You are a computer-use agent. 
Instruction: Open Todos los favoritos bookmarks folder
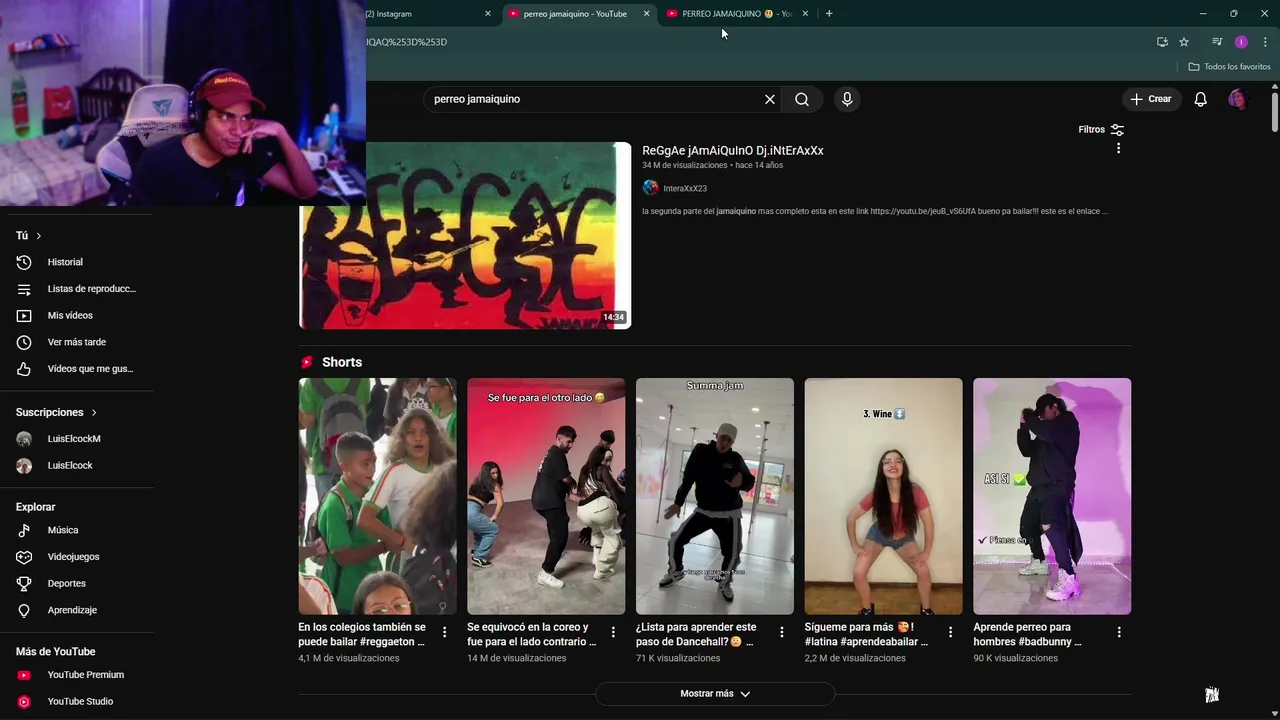(1230, 67)
